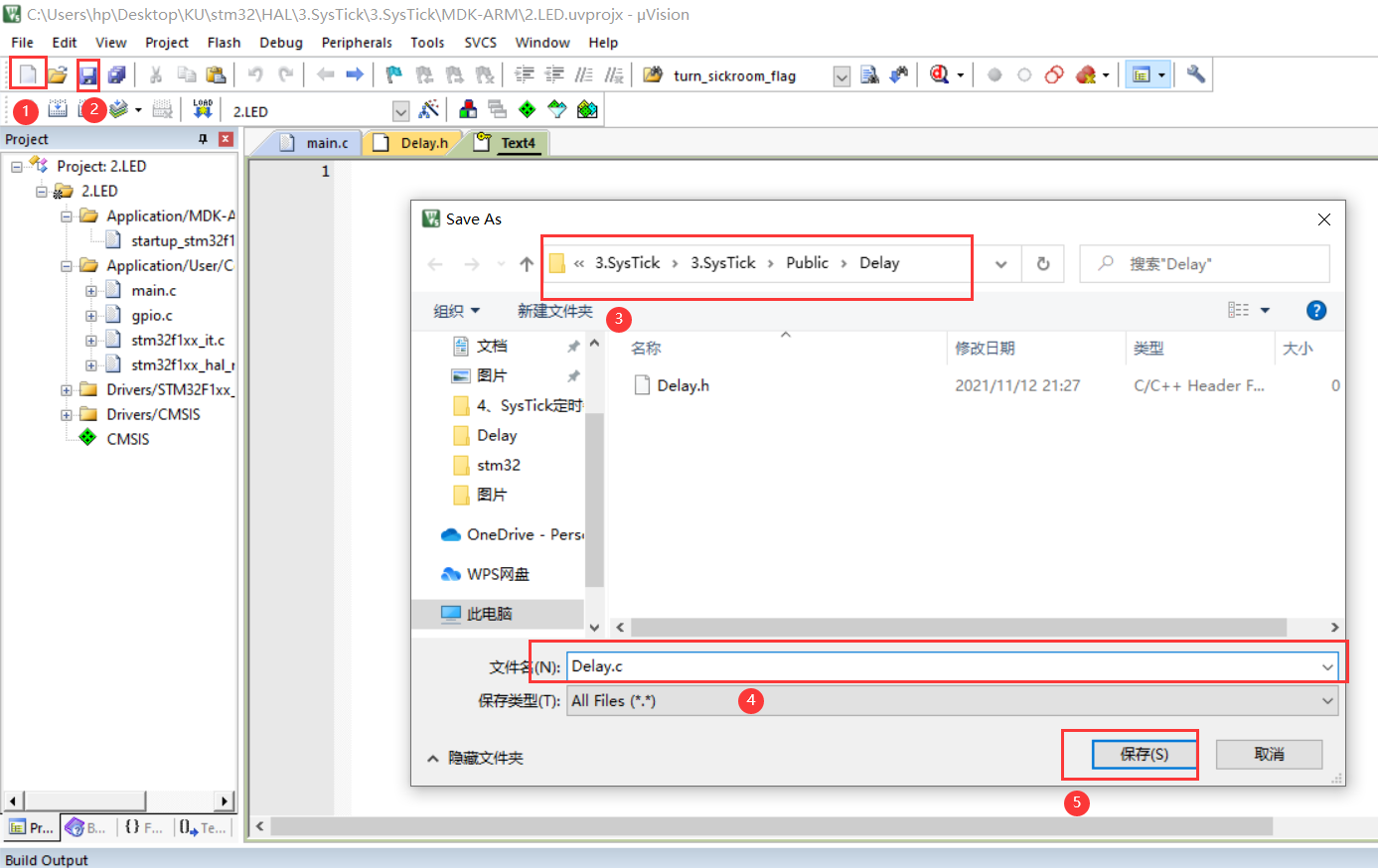
Task: Click the enable/disable breakpoints red circles icon
Action: (x=1055, y=74)
